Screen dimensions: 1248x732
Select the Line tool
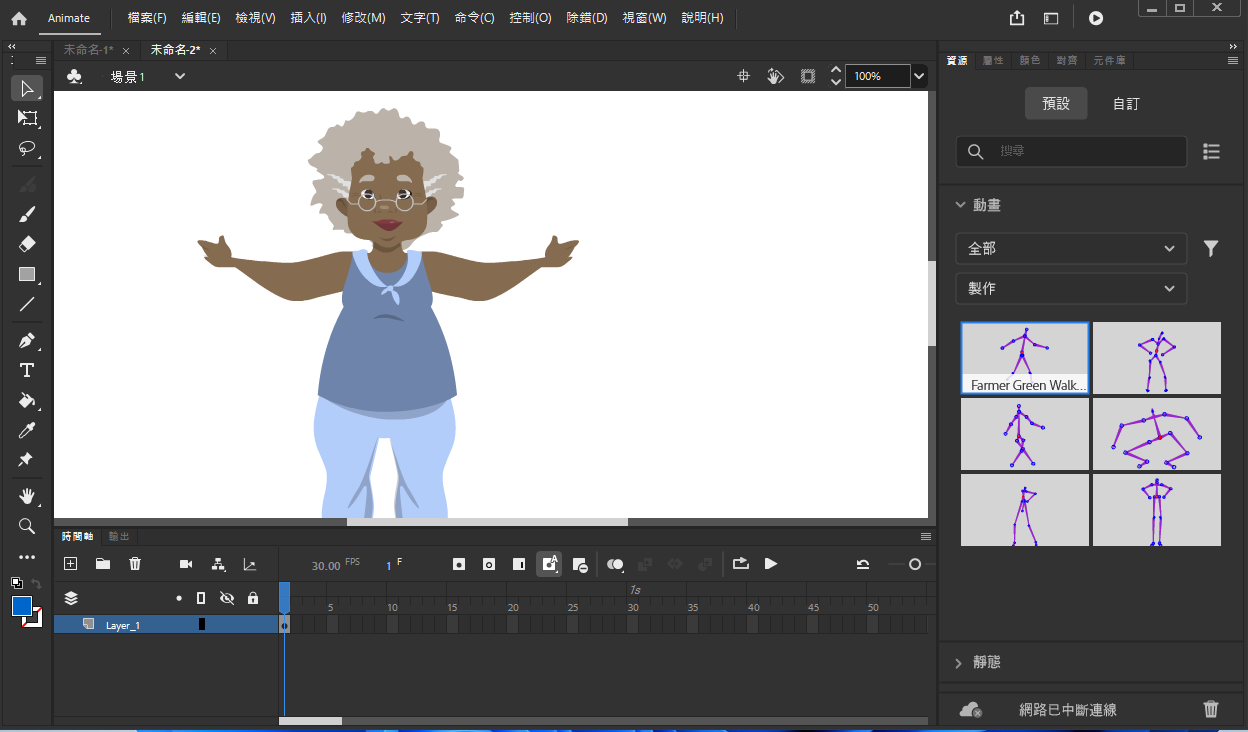click(27, 304)
